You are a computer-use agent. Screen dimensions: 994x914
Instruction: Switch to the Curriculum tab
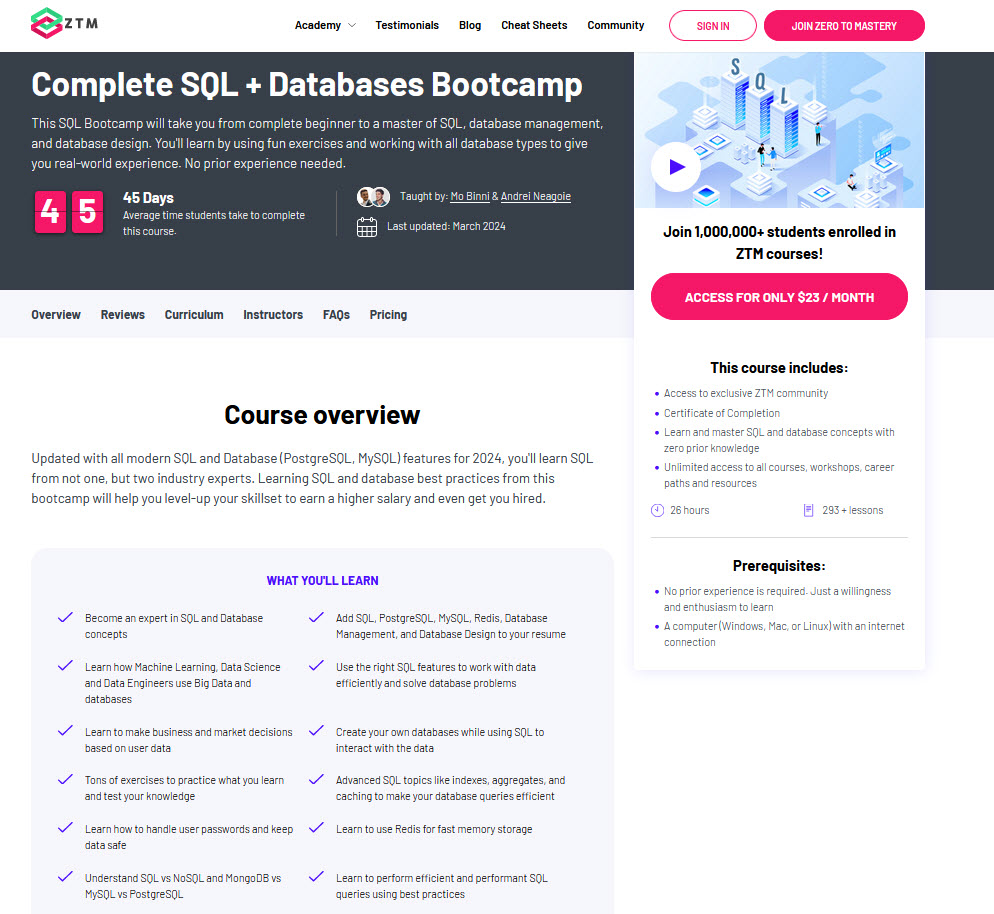coord(194,315)
